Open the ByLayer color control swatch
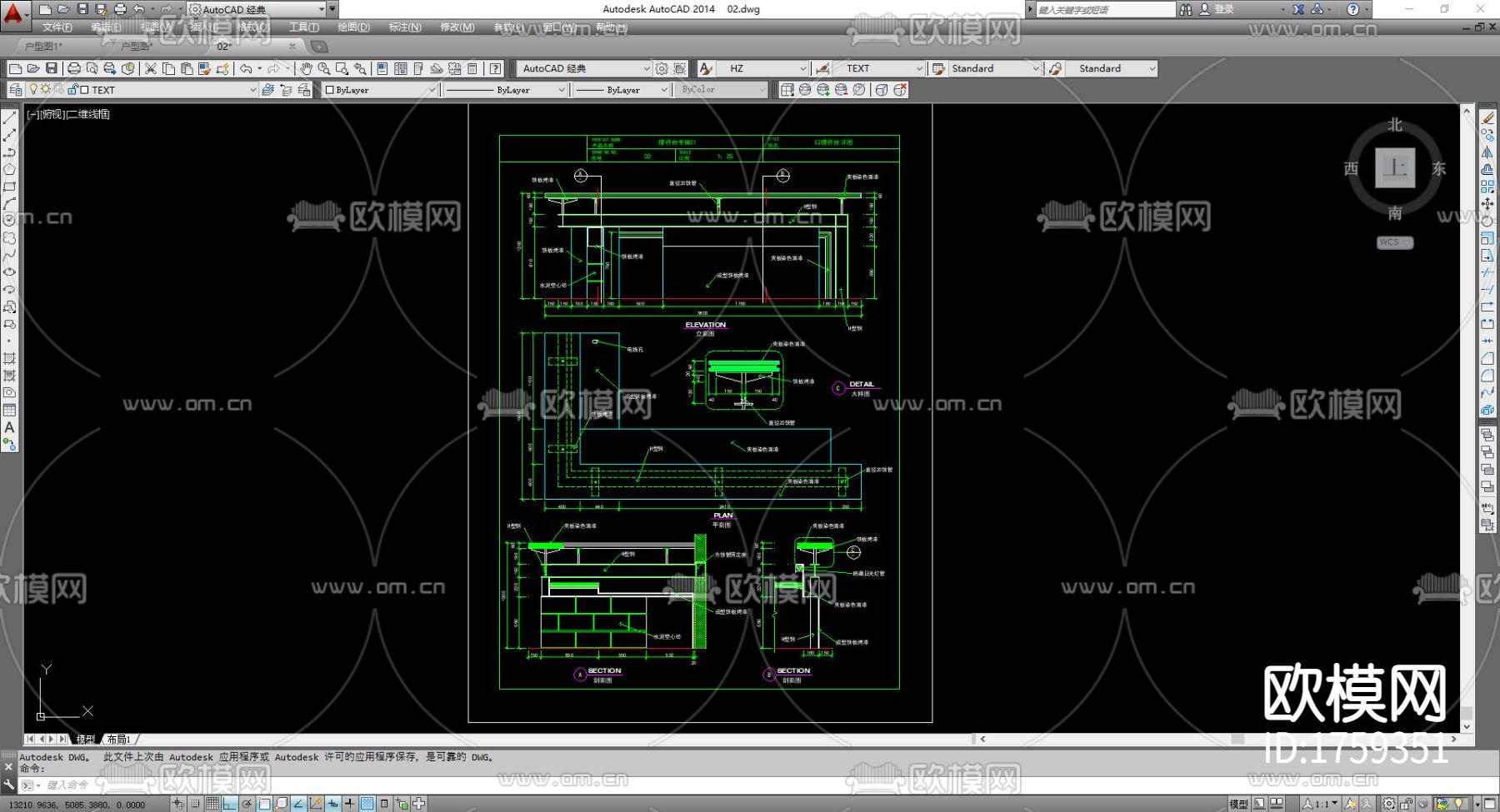The image size is (1500, 812). pyautogui.click(x=380, y=90)
